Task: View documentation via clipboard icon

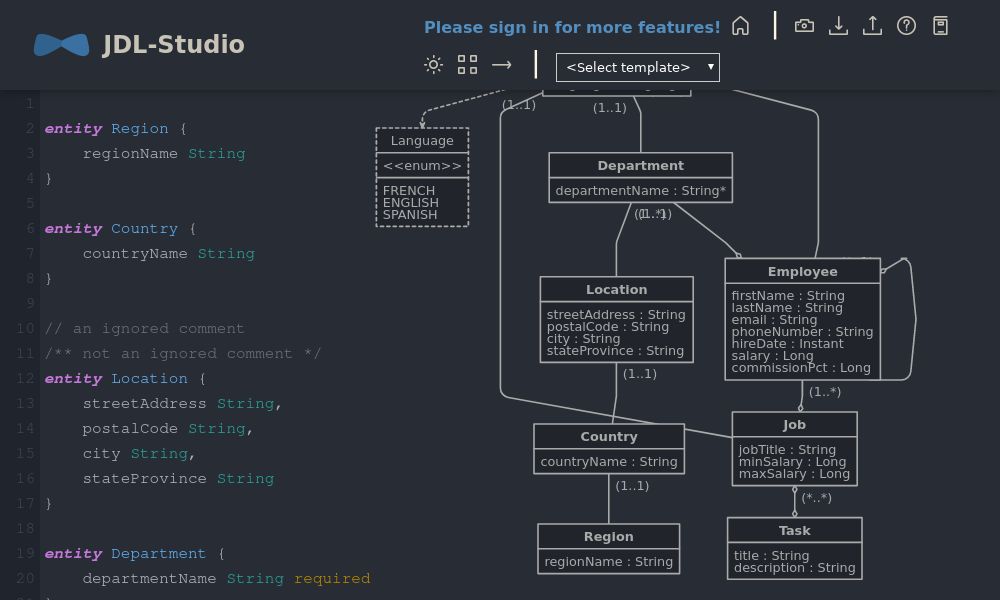Action: (x=940, y=25)
